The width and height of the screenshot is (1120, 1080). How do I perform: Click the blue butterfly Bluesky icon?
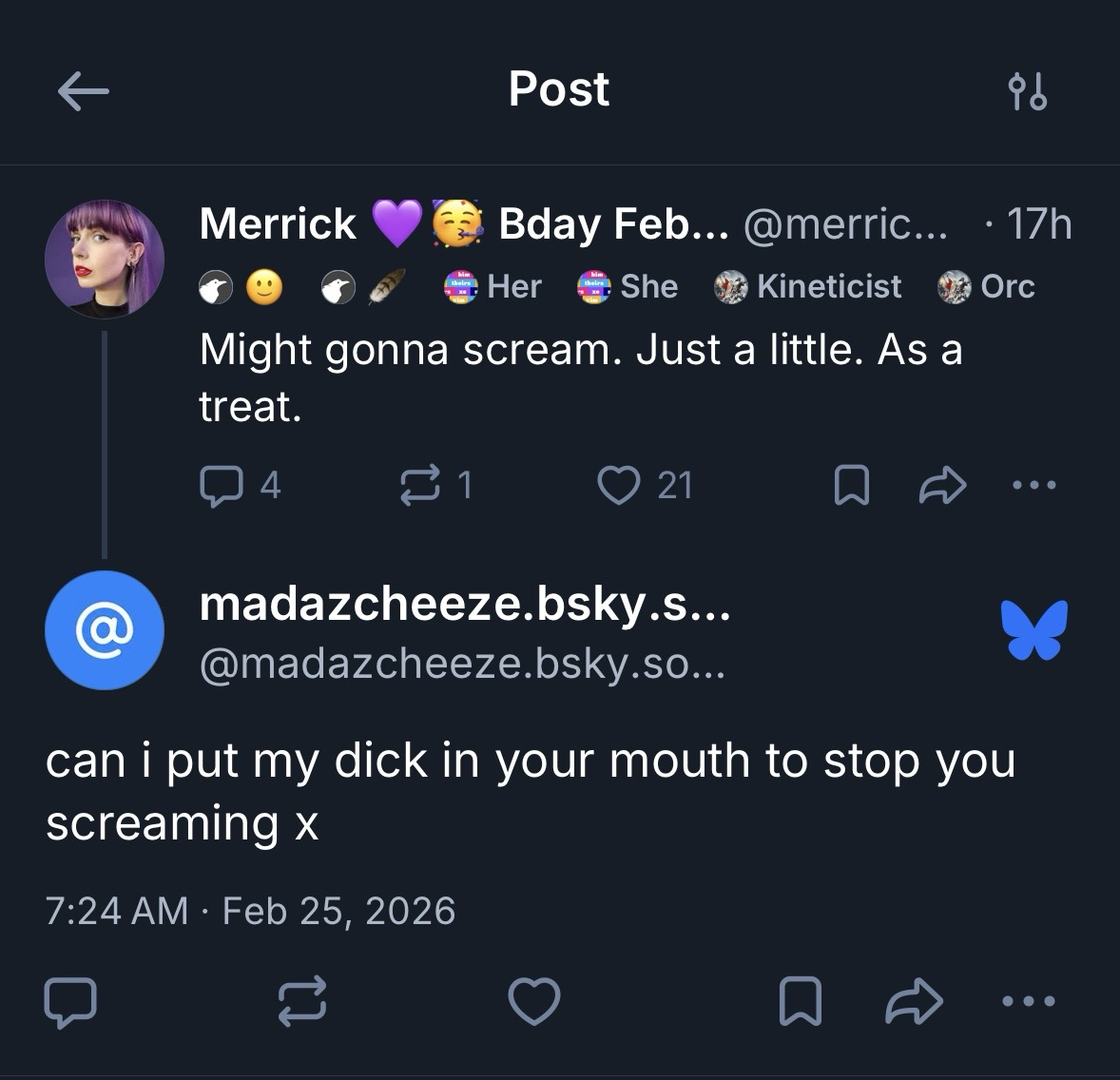(1033, 629)
